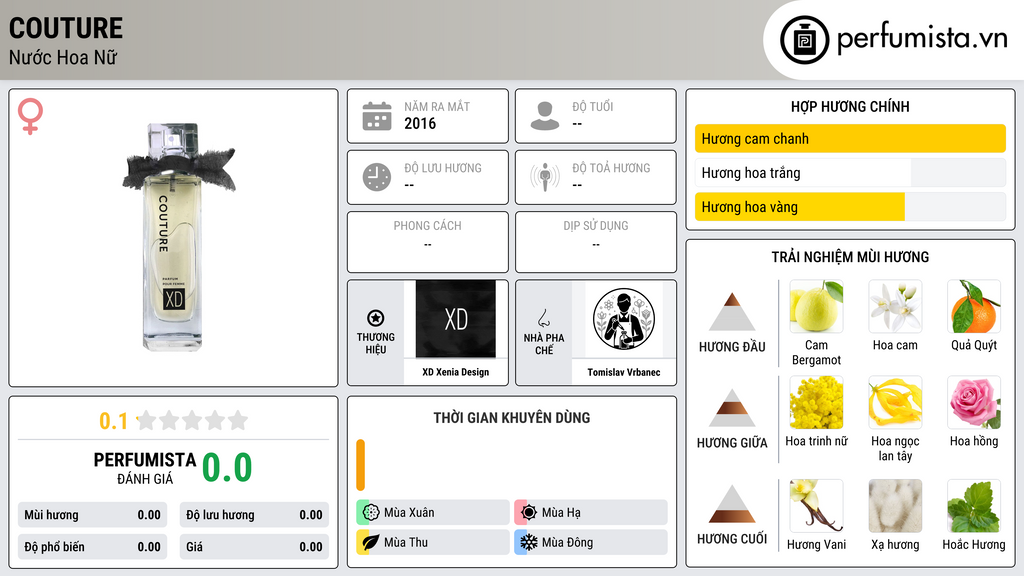Click the perfumista.vn site name

(x=922, y=39)
